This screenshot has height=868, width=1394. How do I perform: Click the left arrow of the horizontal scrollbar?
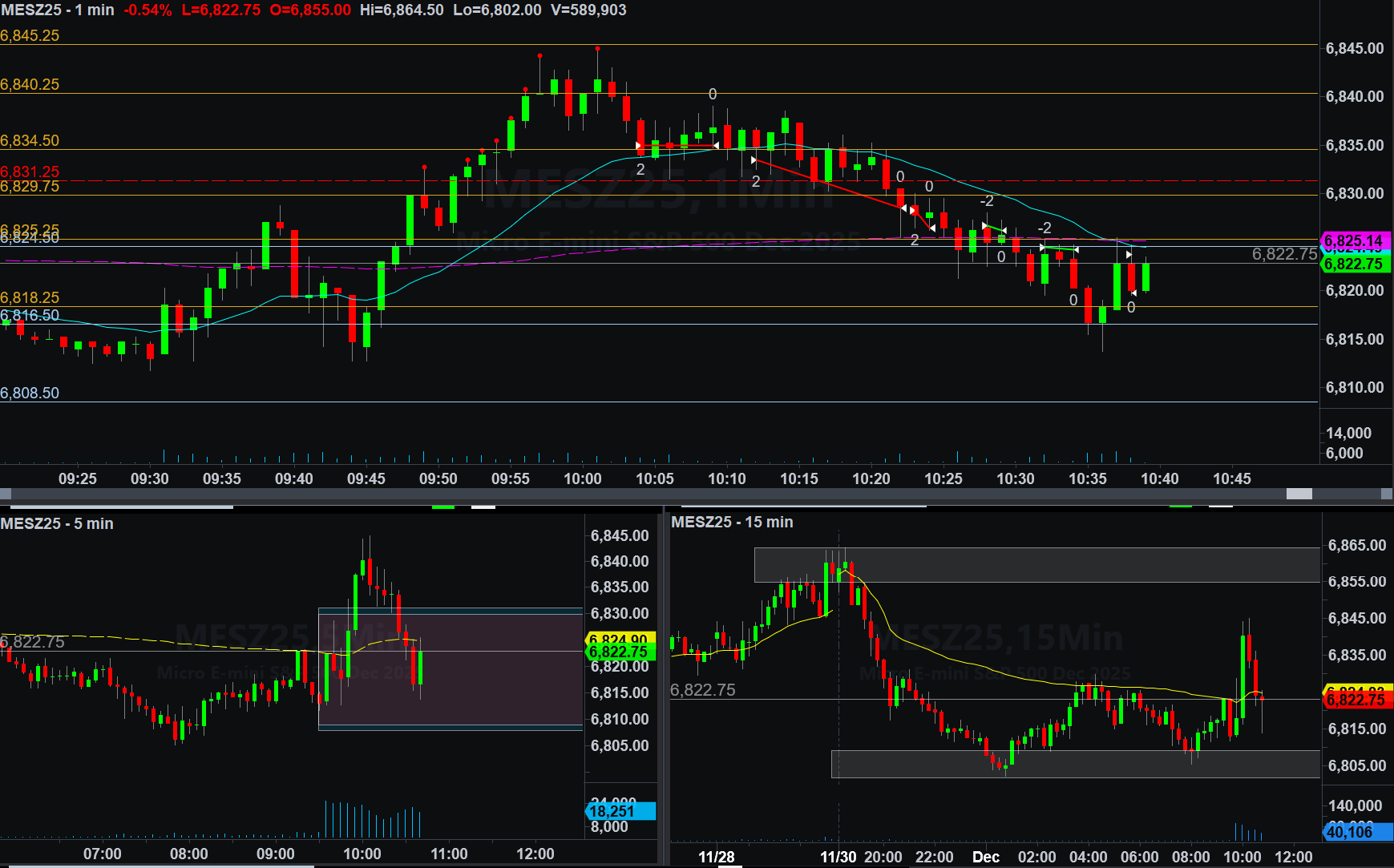click(x=6, y=494)
